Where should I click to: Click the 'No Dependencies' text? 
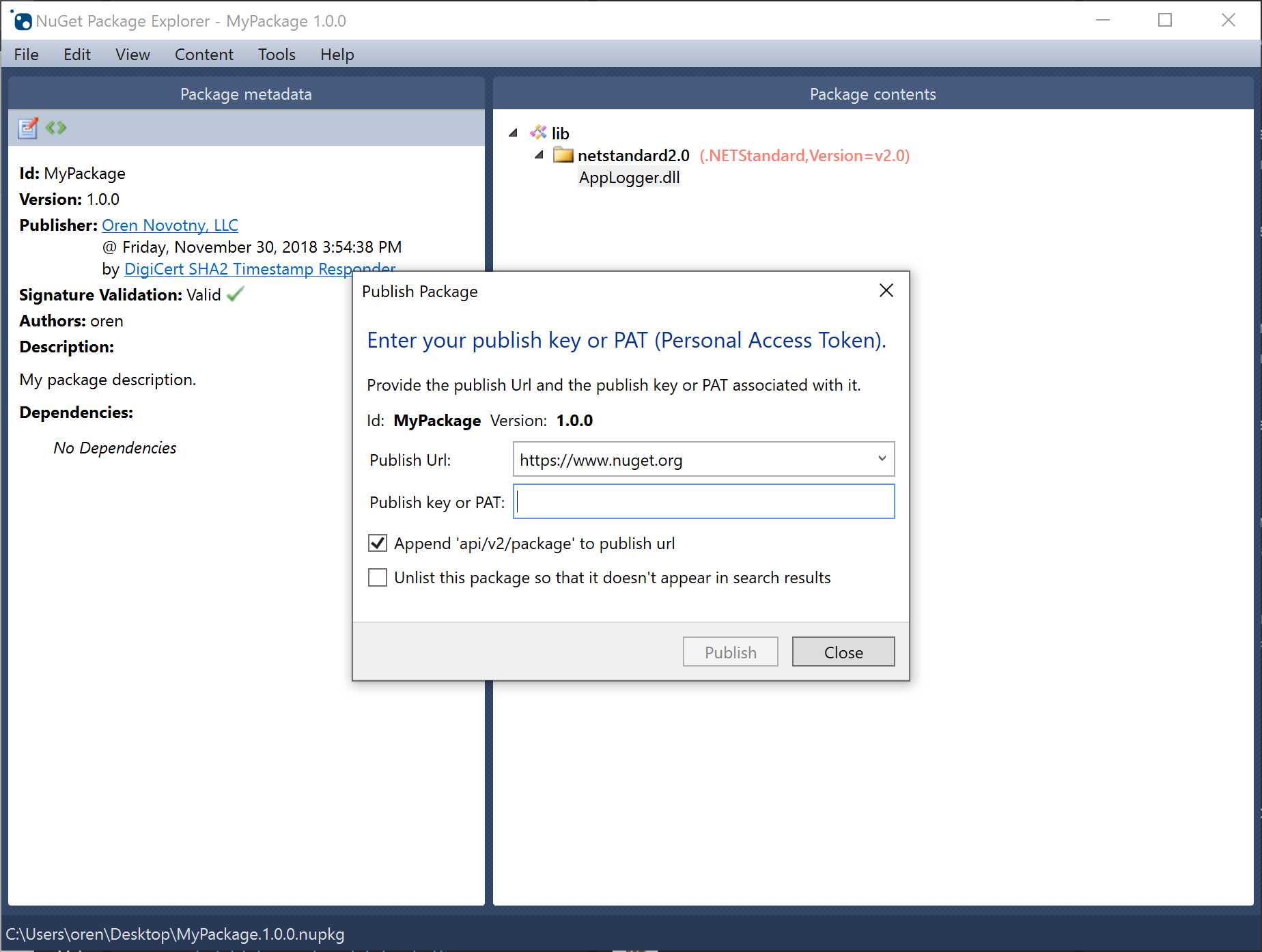point(115,448)
